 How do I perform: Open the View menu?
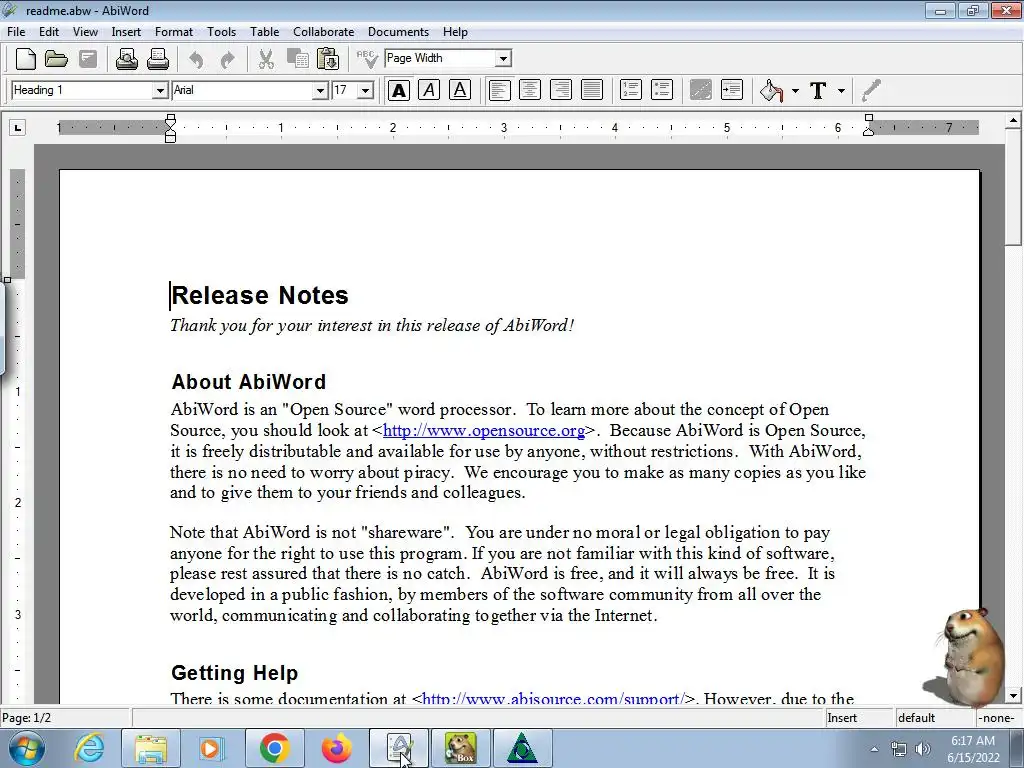pyautogui.click(x=85, y=32)
